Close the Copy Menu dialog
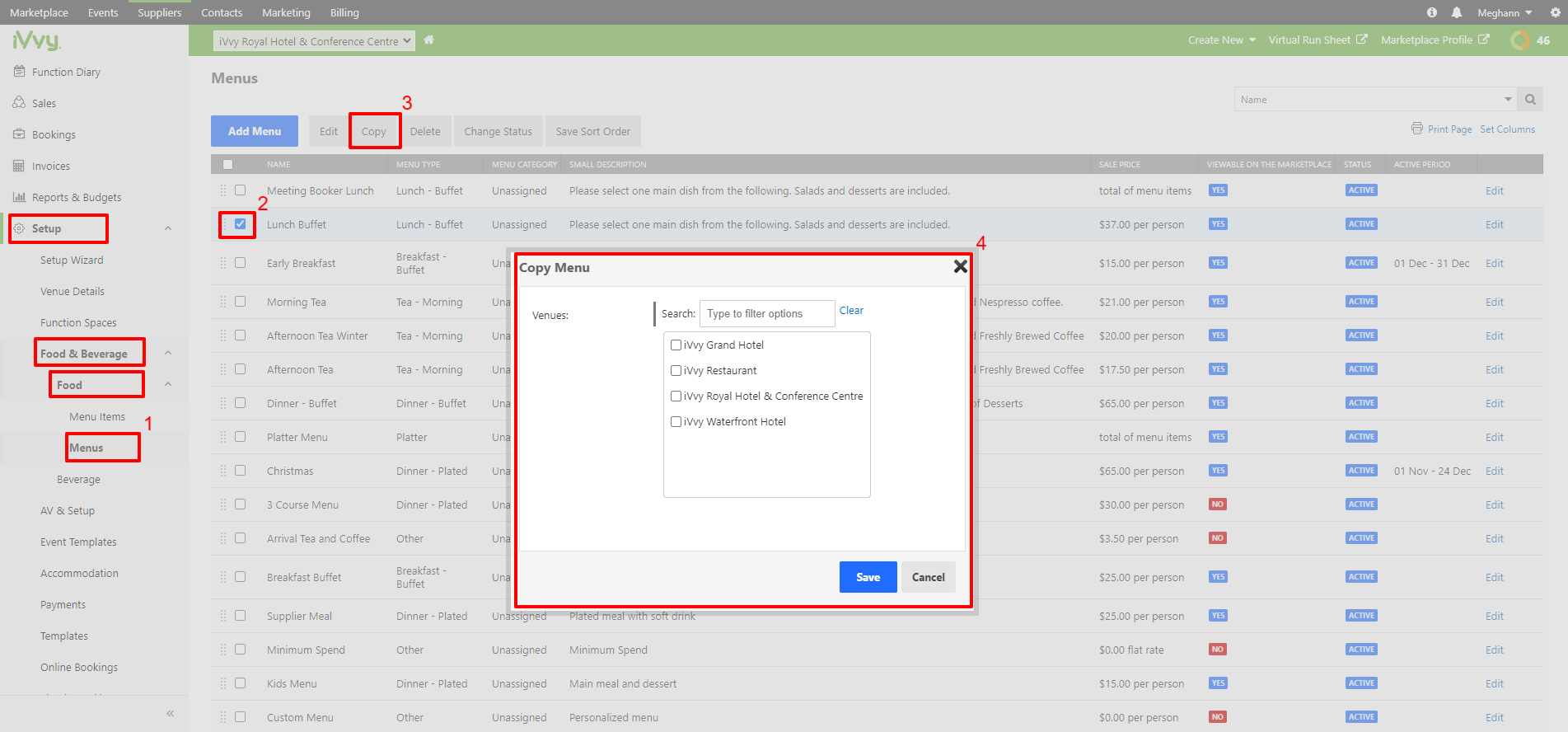Image resolution: width=1568 pixels, height=732 pixels. [960, 266]
